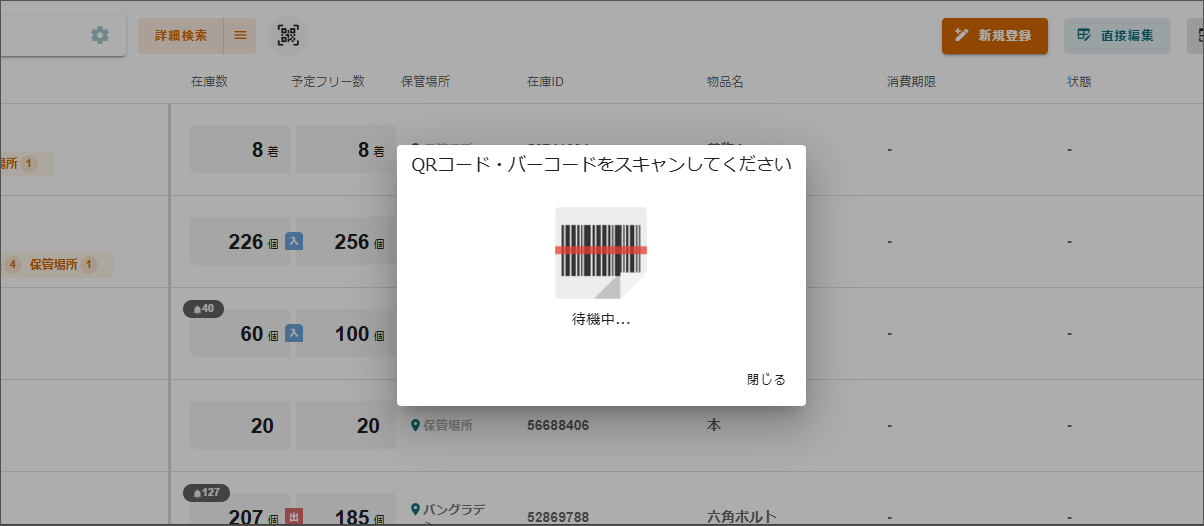Click the 物品名 column header
1204x526 pixels.
pyautogui.click(x=725, y=82)
